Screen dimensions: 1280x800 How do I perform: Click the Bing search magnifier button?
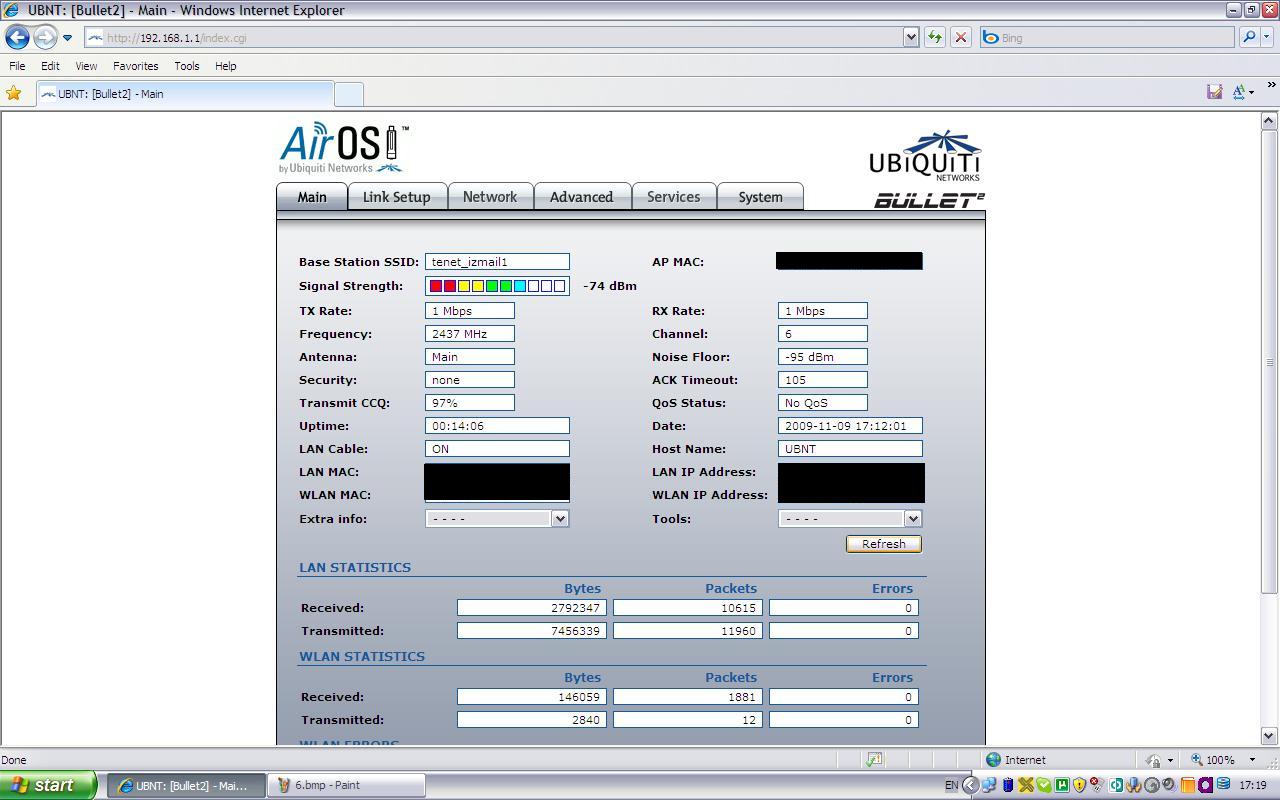click(x=1249, y=38)
